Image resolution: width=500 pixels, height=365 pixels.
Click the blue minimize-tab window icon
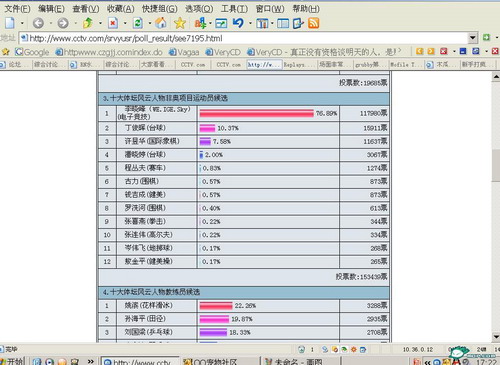(x=463, y=51)
